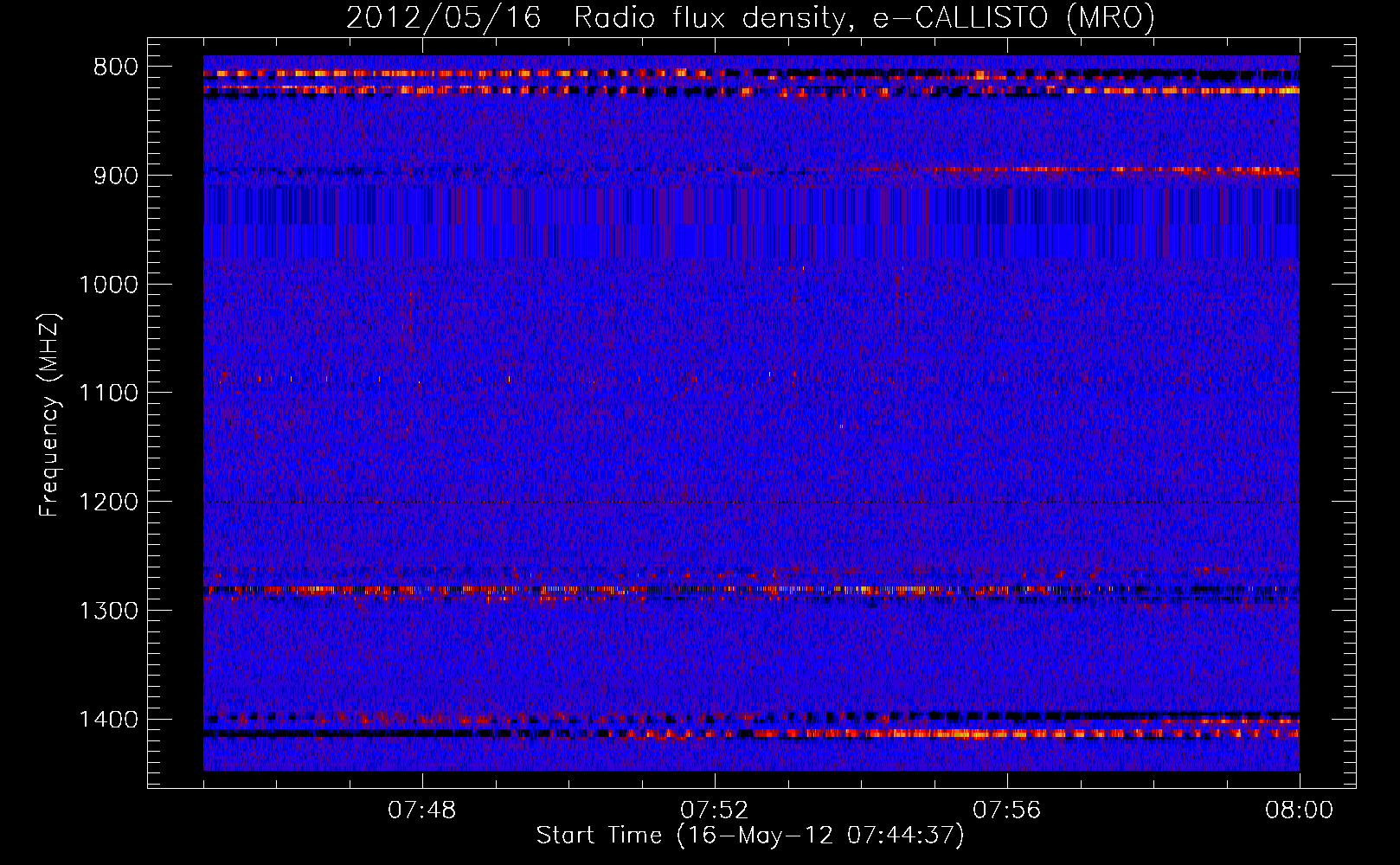Click the 07:56 time tick label
Image resolution: width=1400 pixels, height=865 pixels.
click(1007, 811)
